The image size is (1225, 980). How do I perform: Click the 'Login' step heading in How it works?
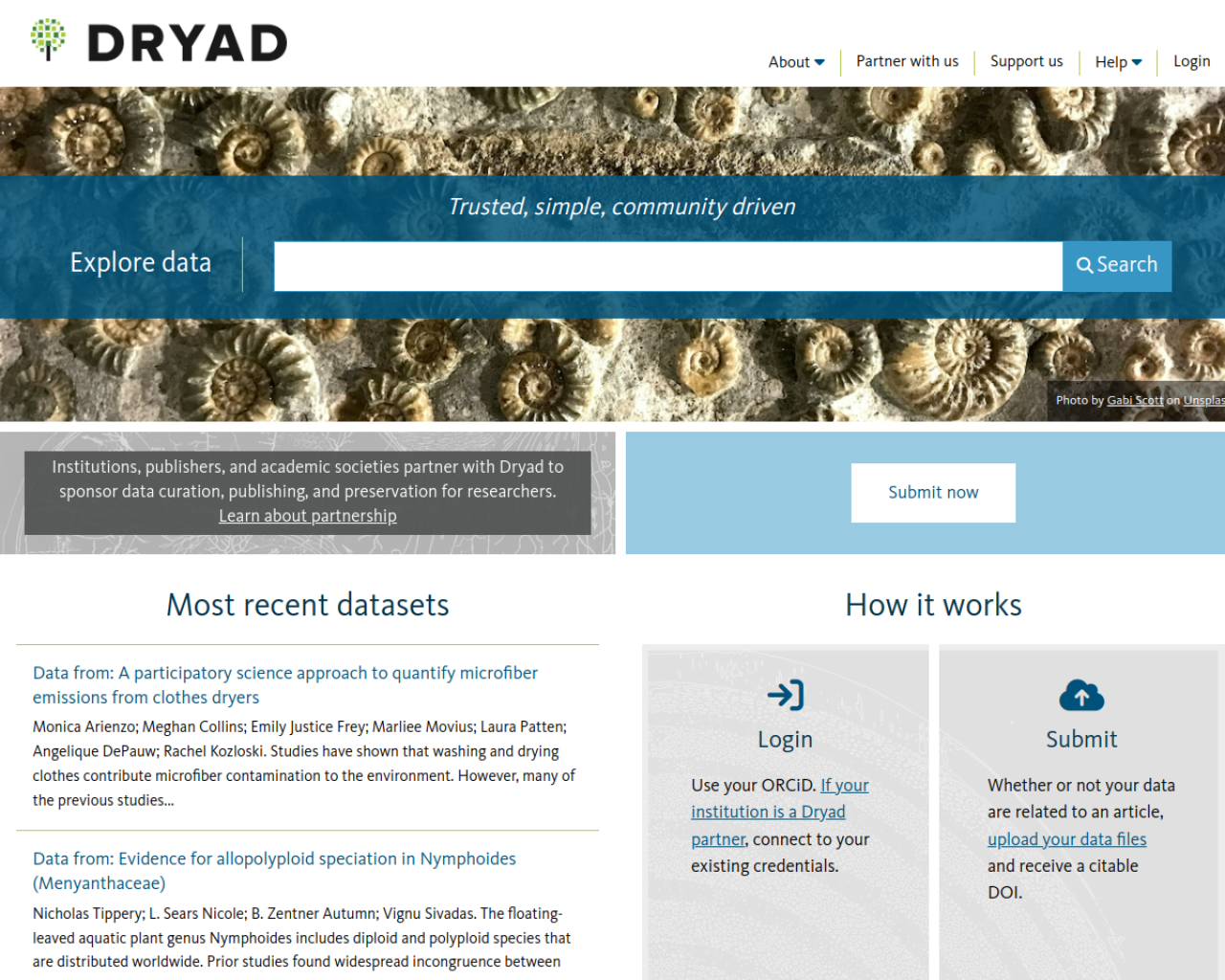tap(785, 740)
